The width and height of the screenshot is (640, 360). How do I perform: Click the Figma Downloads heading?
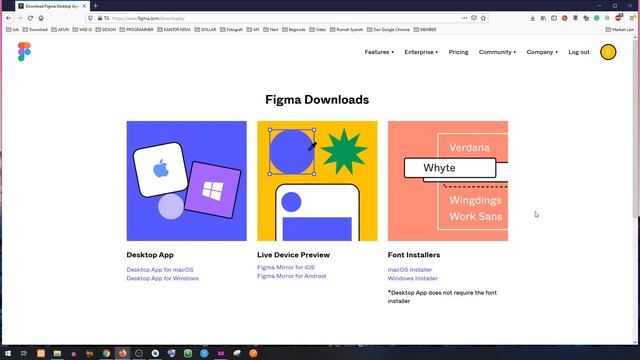[317, 100]
